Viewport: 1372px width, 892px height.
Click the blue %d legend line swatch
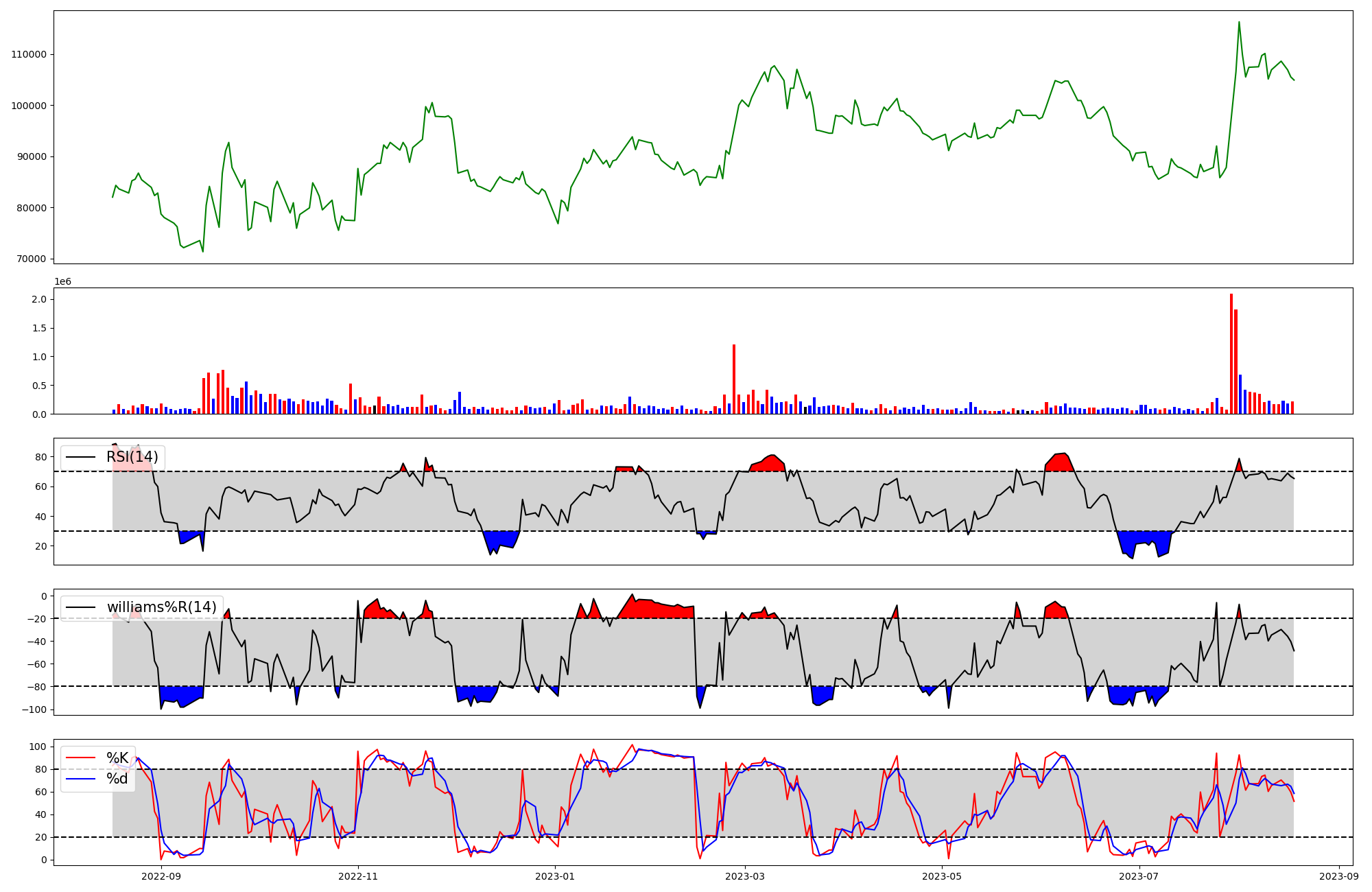tap(81, 779)
